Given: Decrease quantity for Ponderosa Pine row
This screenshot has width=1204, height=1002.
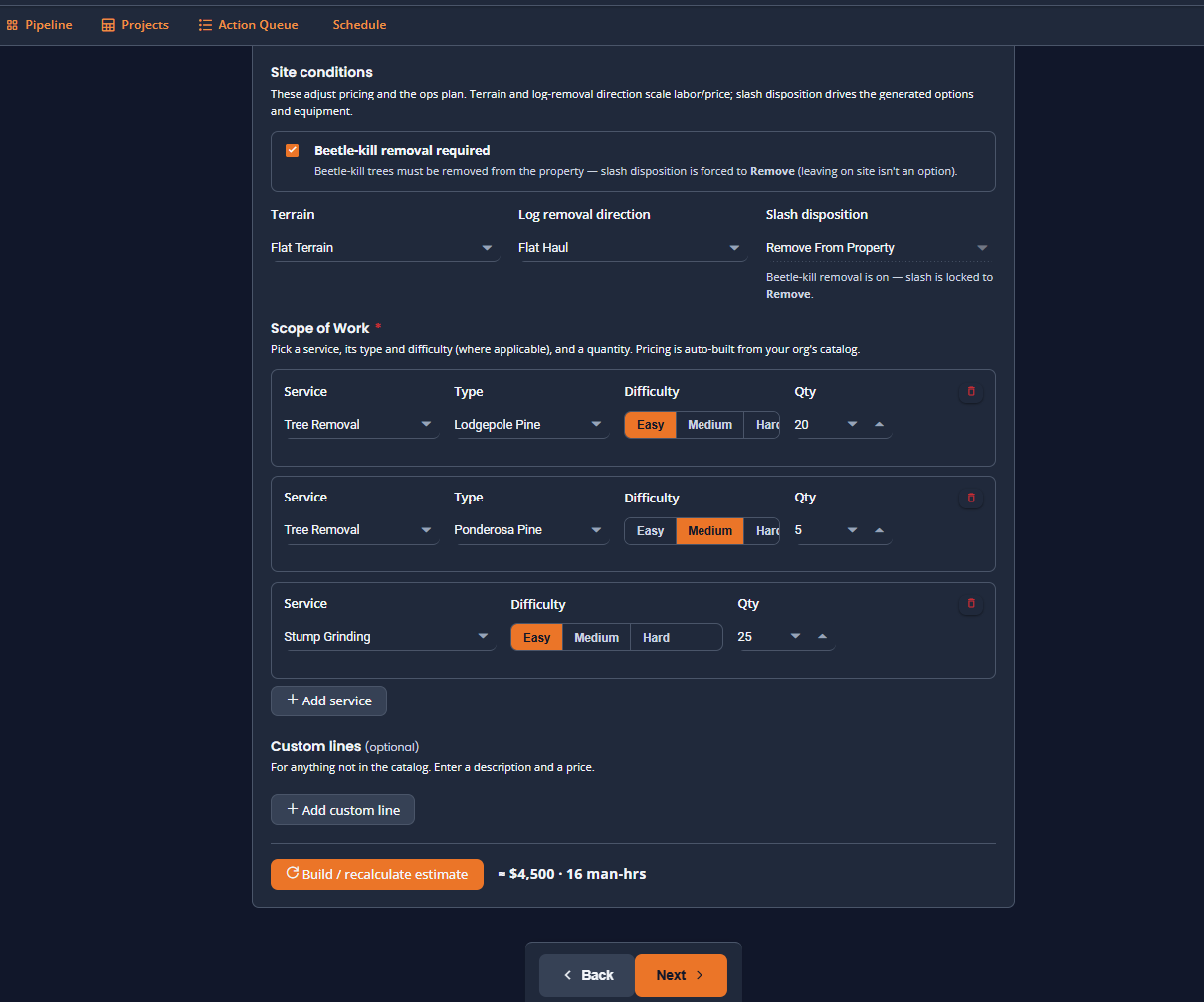Looking at the screenshot, I should [x=852, y=531].
